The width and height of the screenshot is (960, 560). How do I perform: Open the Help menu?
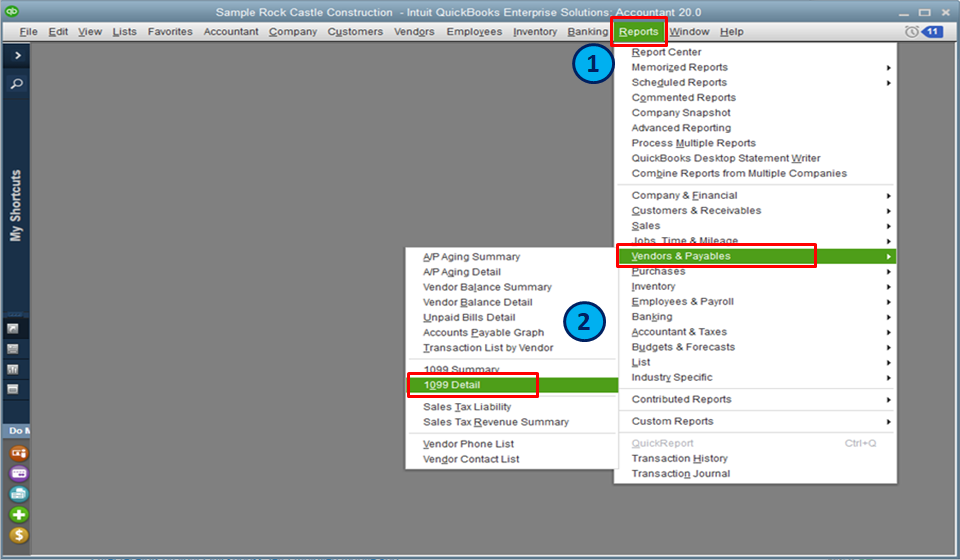point(731,32)
